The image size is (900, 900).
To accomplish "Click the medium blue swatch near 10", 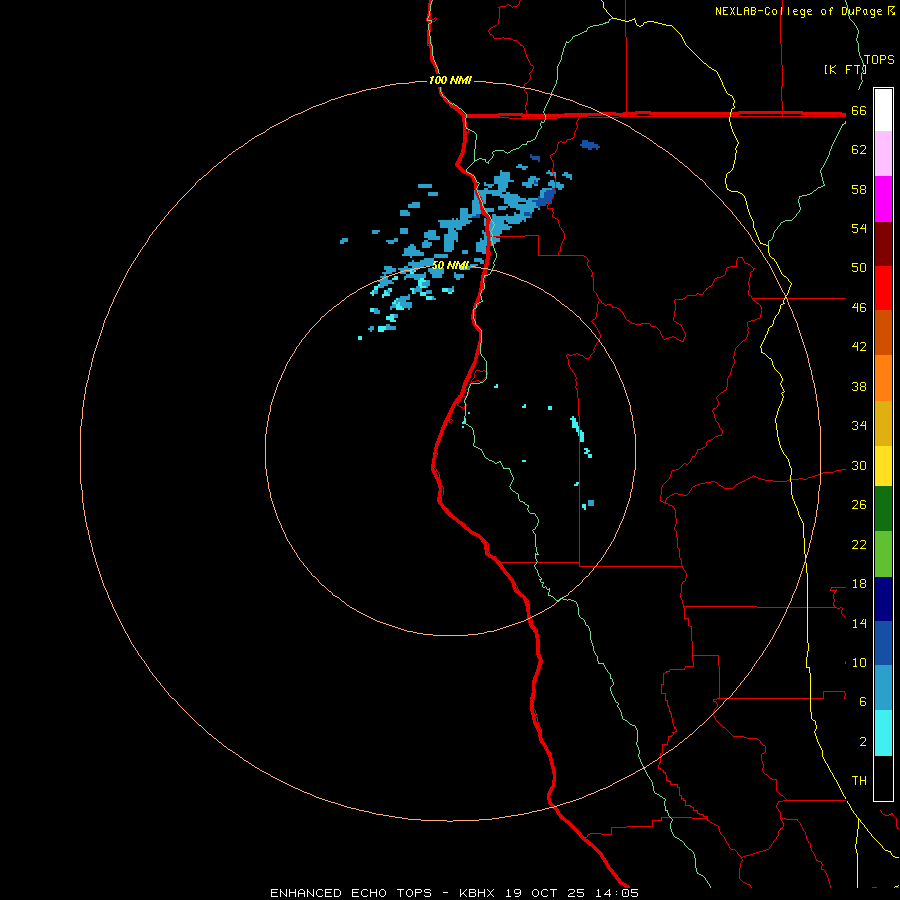I will click(883, 643).
